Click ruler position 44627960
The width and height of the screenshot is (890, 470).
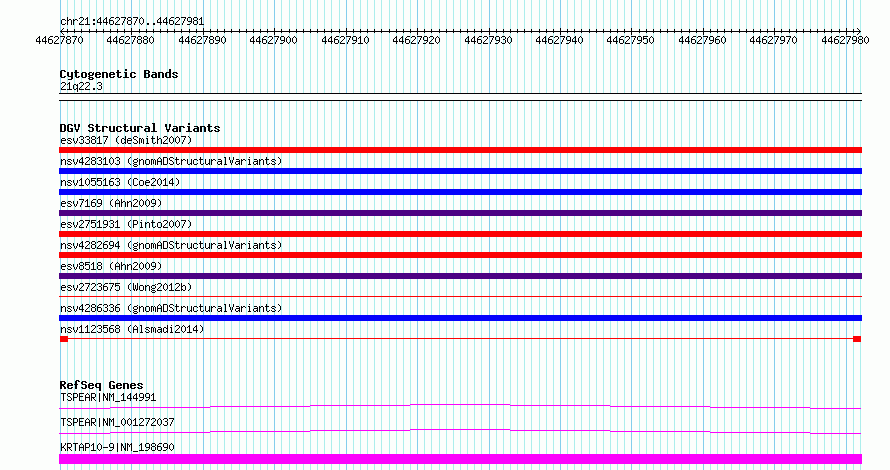(x=702, y=40)
